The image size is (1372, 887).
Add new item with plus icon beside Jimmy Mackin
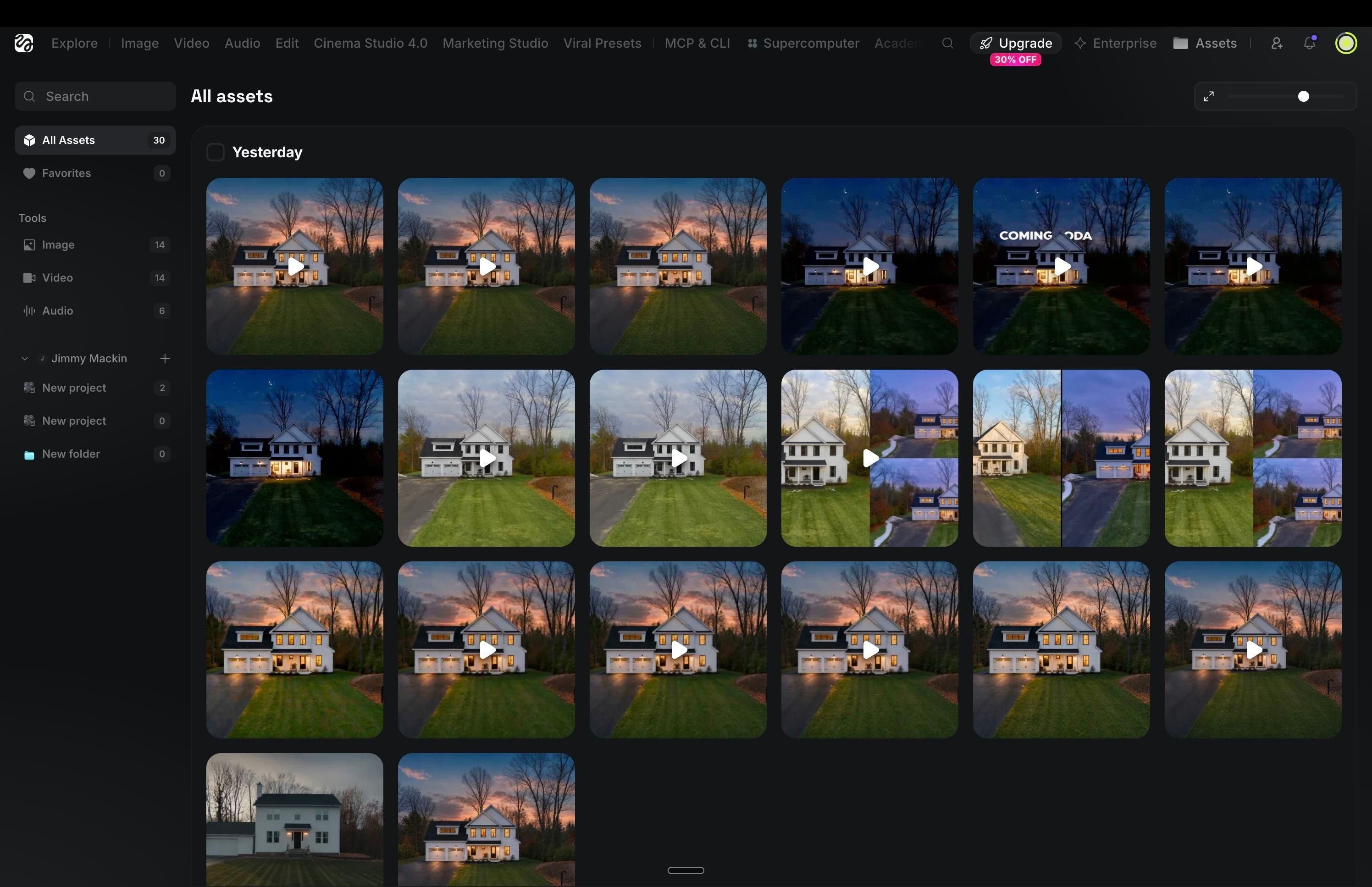click(165, 359)
